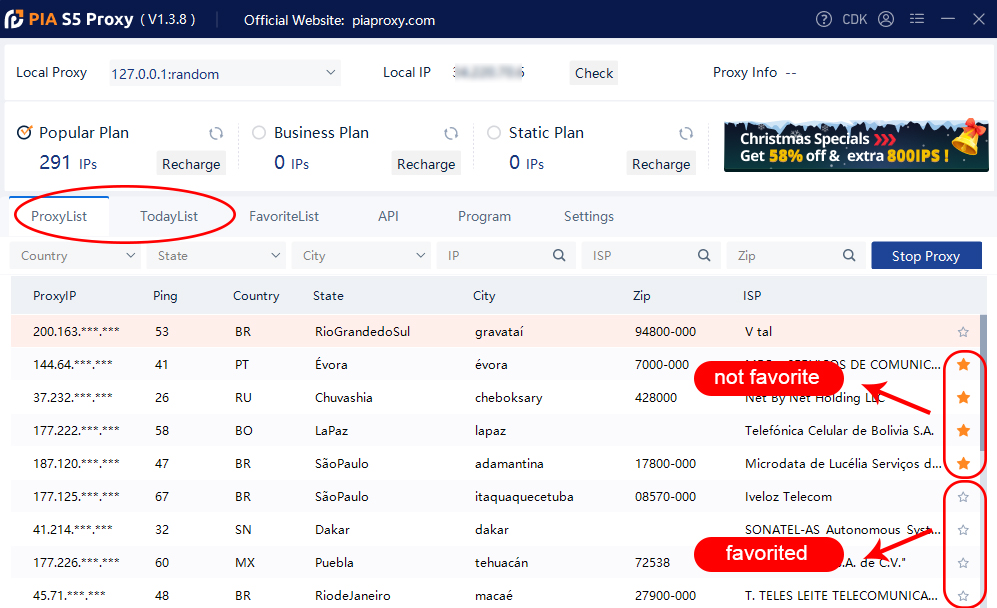Toggle star for the 177.222 LaPaz proxy
997x608 pixels.
(963, 431)
